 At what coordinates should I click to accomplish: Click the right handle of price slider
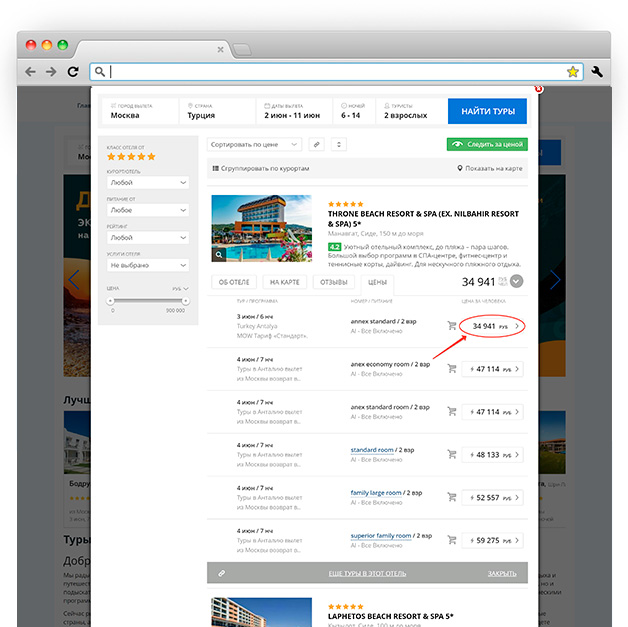[x=185, y=301]
